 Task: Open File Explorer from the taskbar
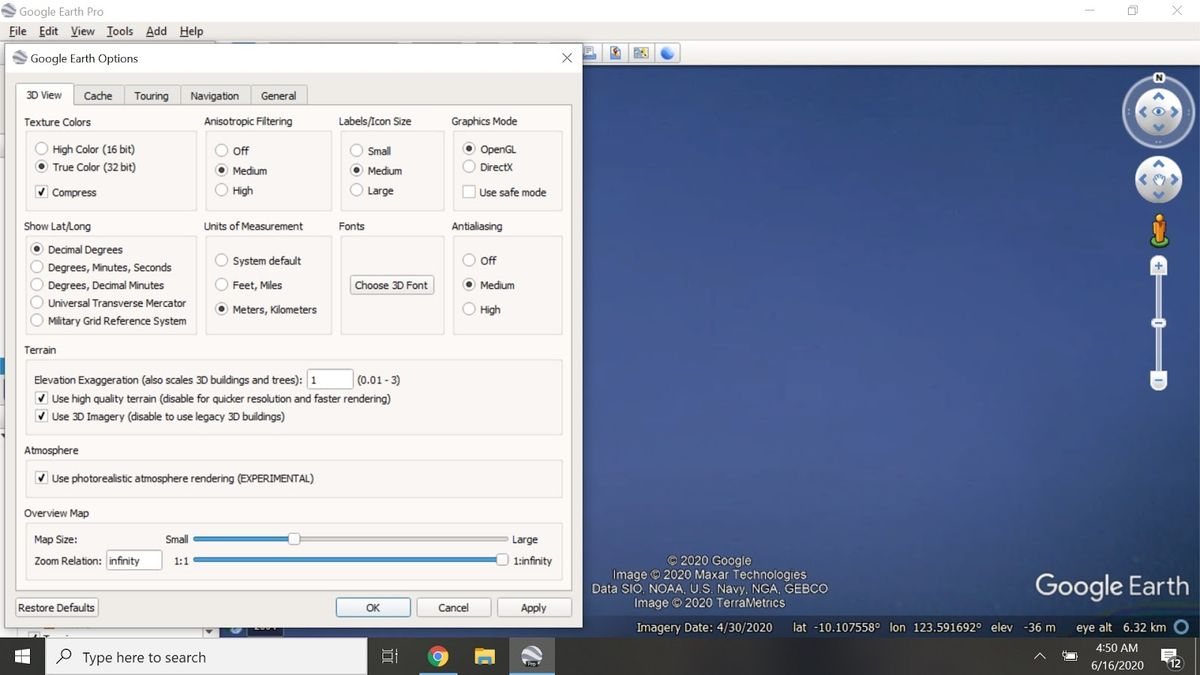(485, 657)
